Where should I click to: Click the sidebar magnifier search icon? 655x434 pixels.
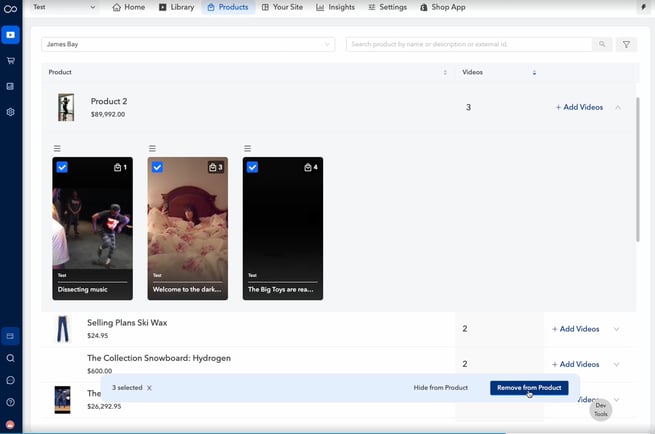point(10,358)
